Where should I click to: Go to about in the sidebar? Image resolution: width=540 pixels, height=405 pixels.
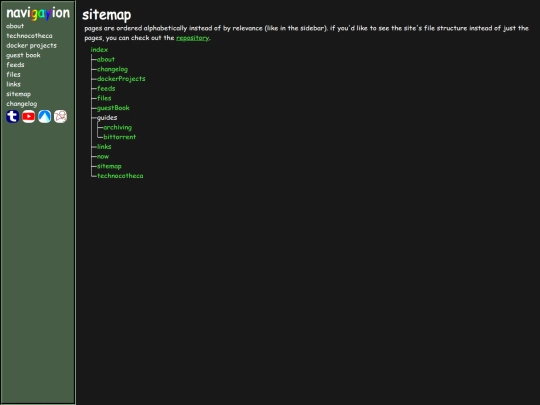pyautogui.click(x=15, y=26)
